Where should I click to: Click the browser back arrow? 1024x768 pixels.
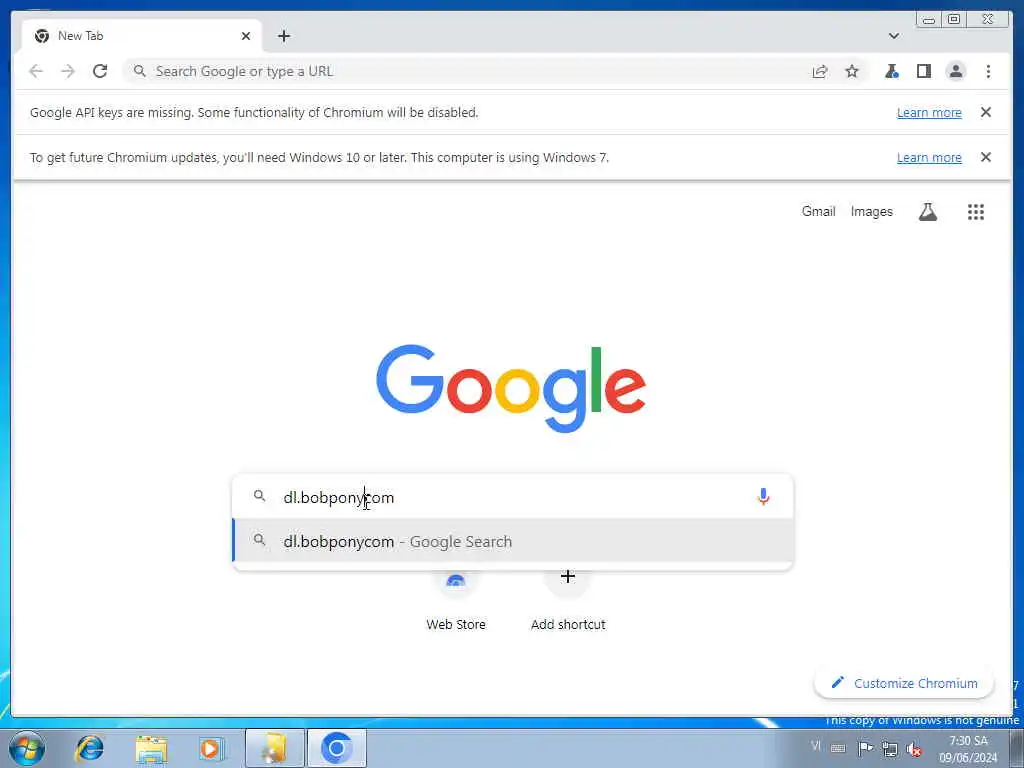pos(36,71)
